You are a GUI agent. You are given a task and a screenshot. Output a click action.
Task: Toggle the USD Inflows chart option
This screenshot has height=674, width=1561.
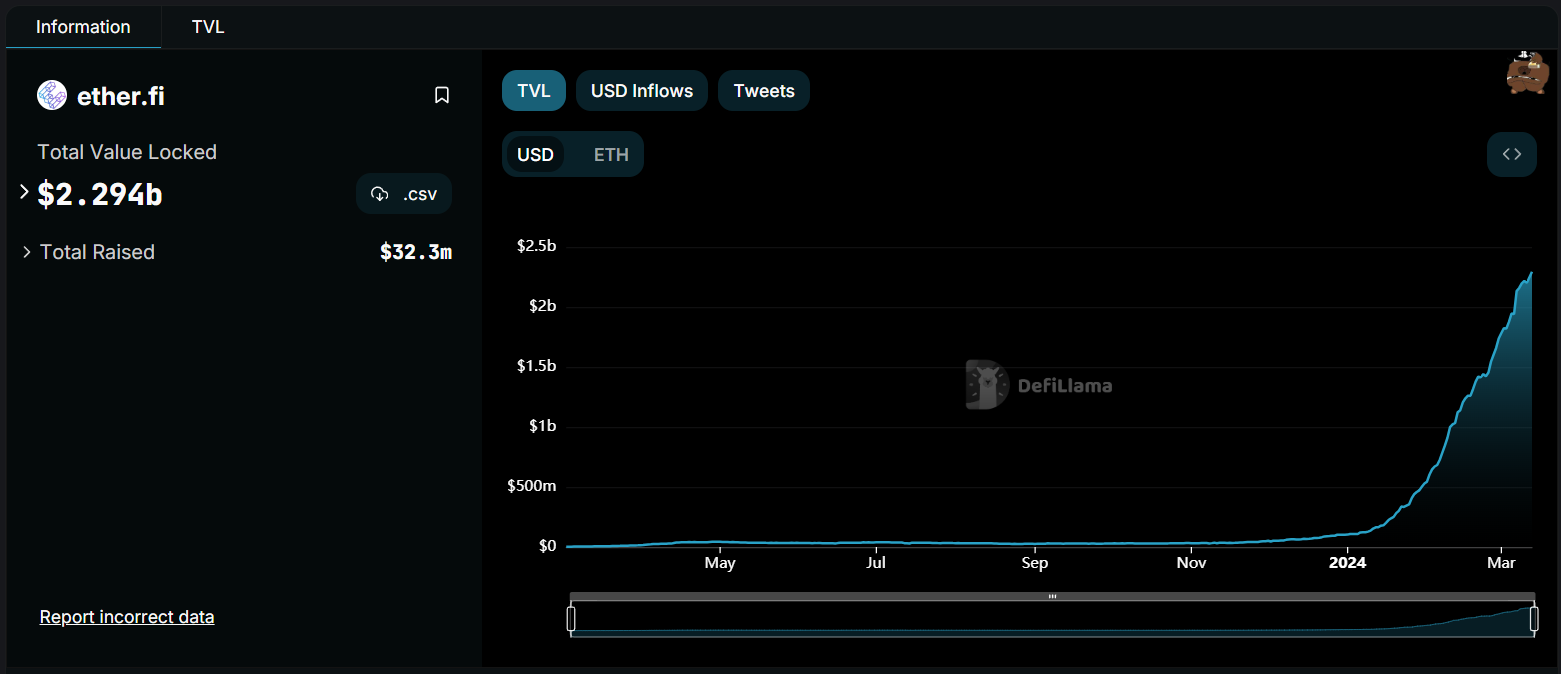click(642, 91)
